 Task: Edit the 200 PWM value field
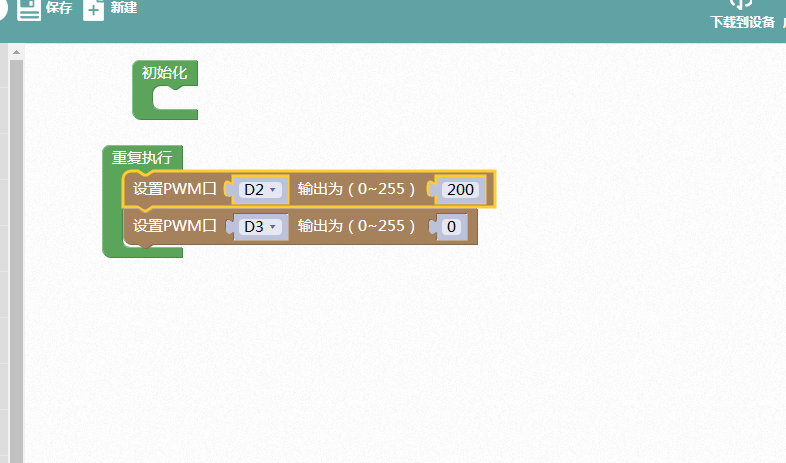[x=461, y=189]
